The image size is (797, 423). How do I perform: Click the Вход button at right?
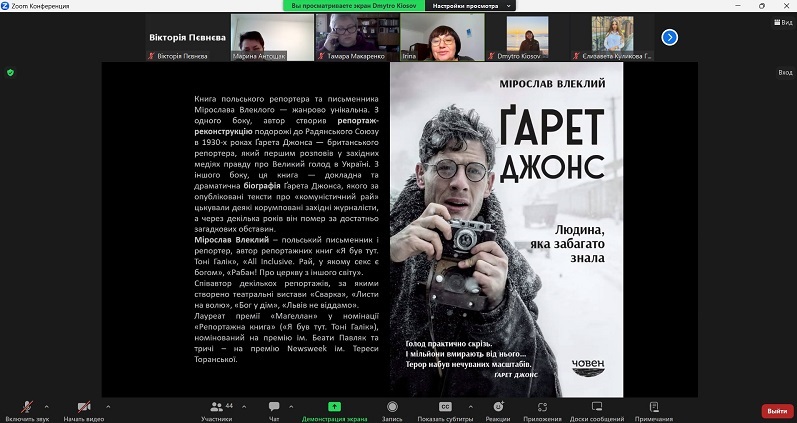click(x=785, y=73)
